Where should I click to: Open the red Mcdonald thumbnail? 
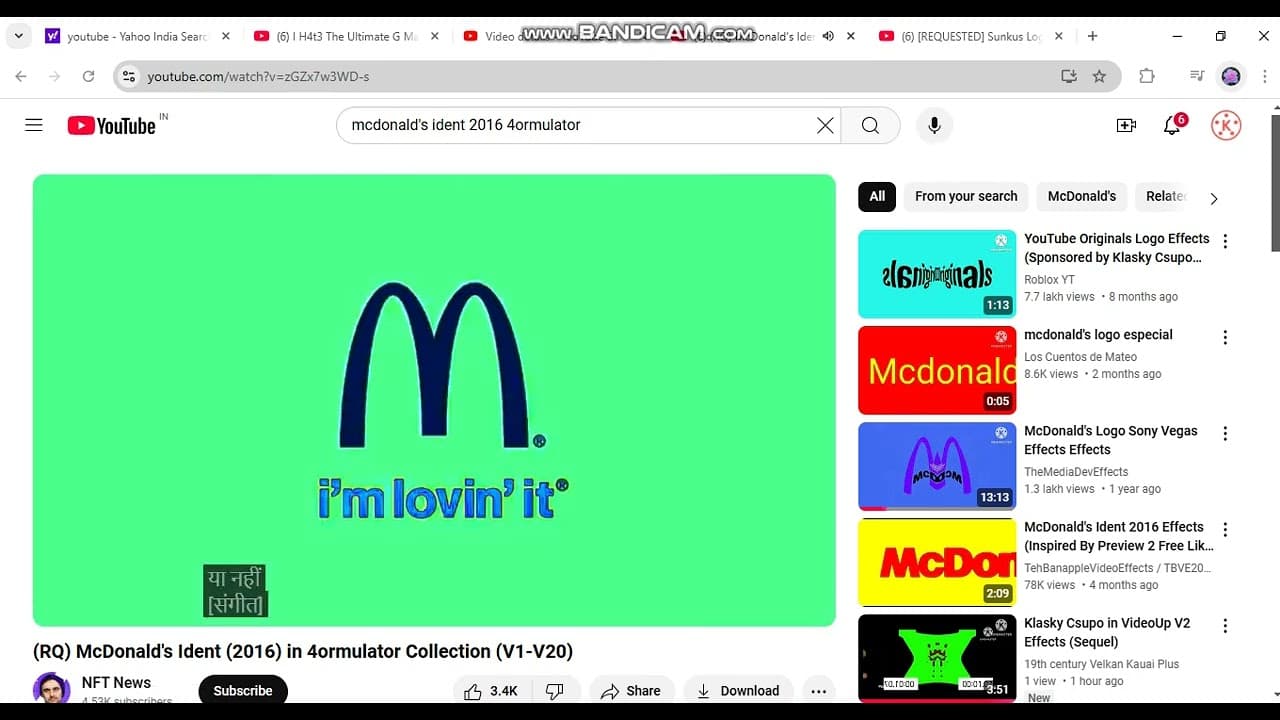click(937, 370)
